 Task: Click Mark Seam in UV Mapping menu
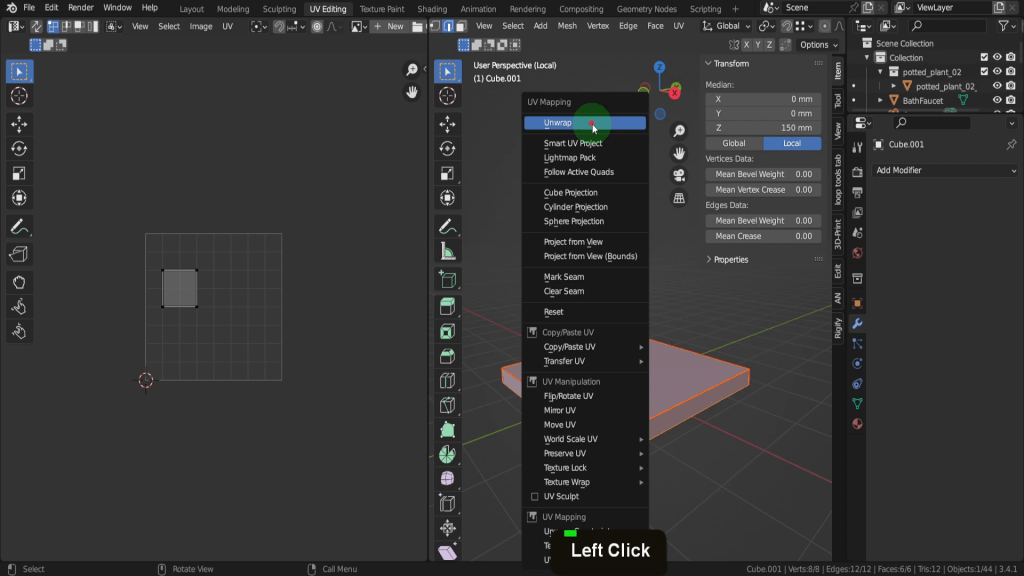(x=564, y=277)
